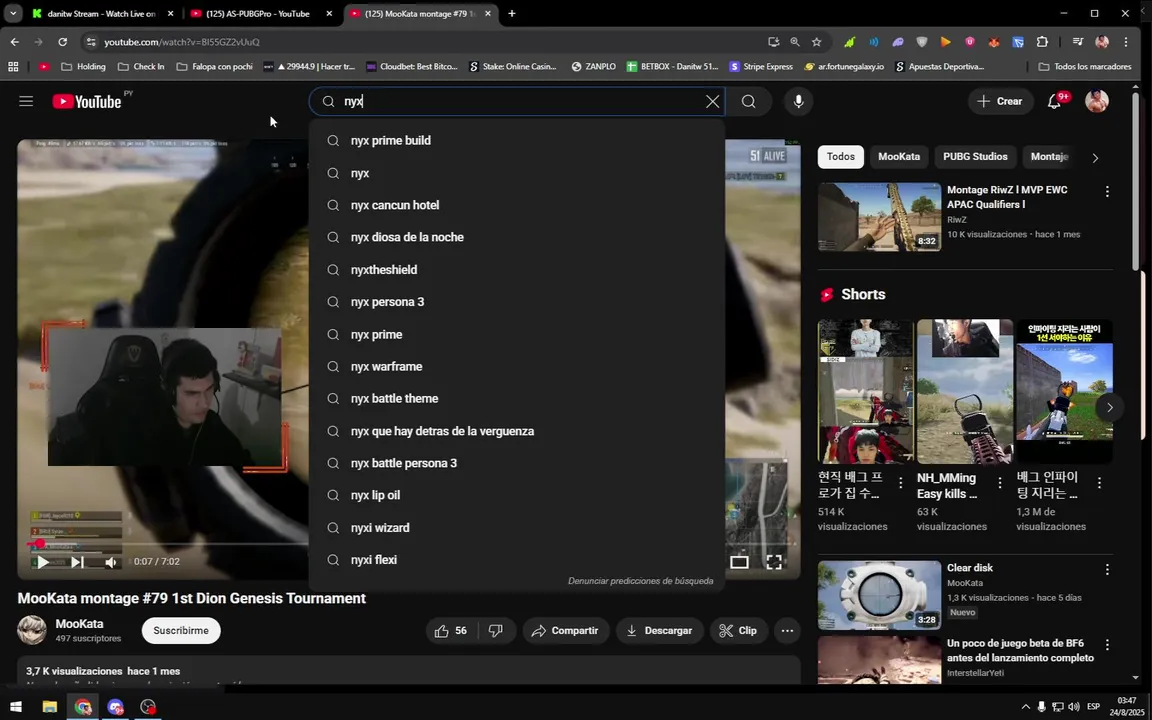Open the account avatar menu

[1097, 101]
